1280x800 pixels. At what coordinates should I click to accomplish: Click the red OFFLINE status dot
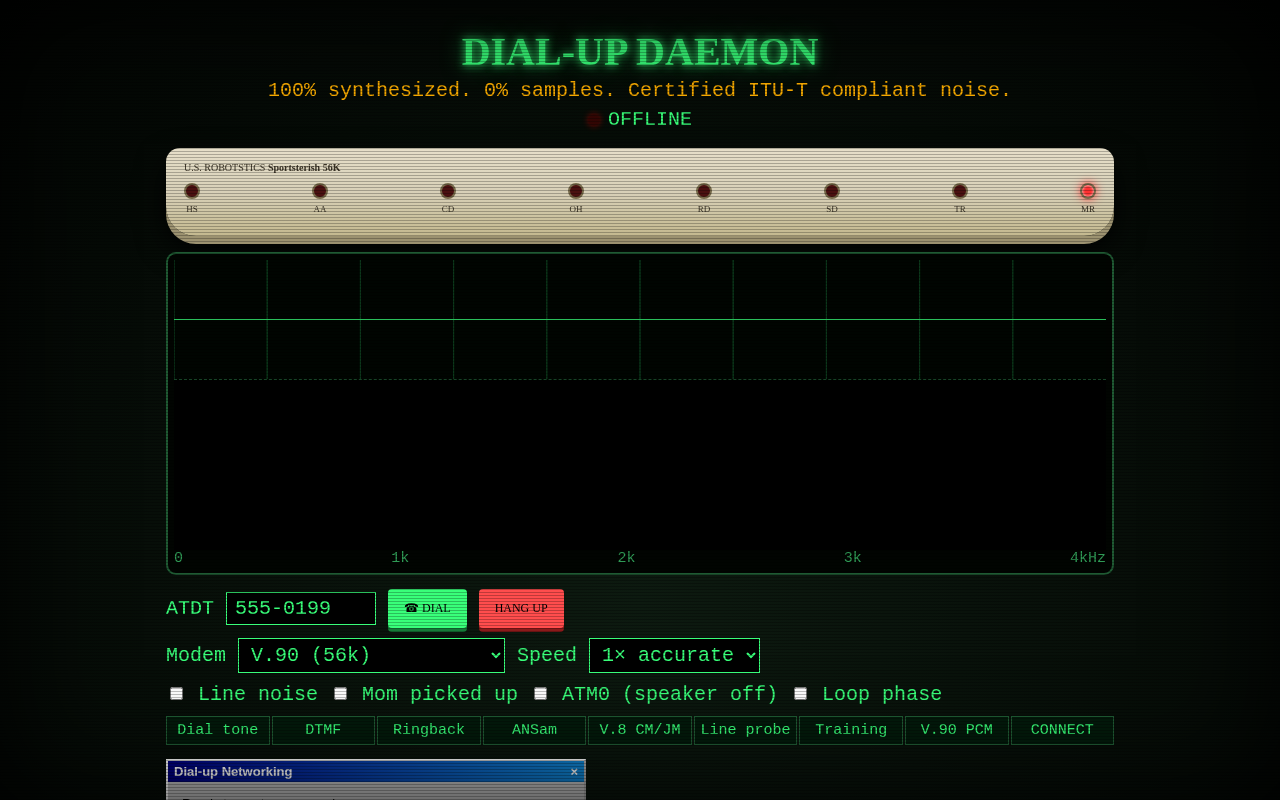coord(594,120)
